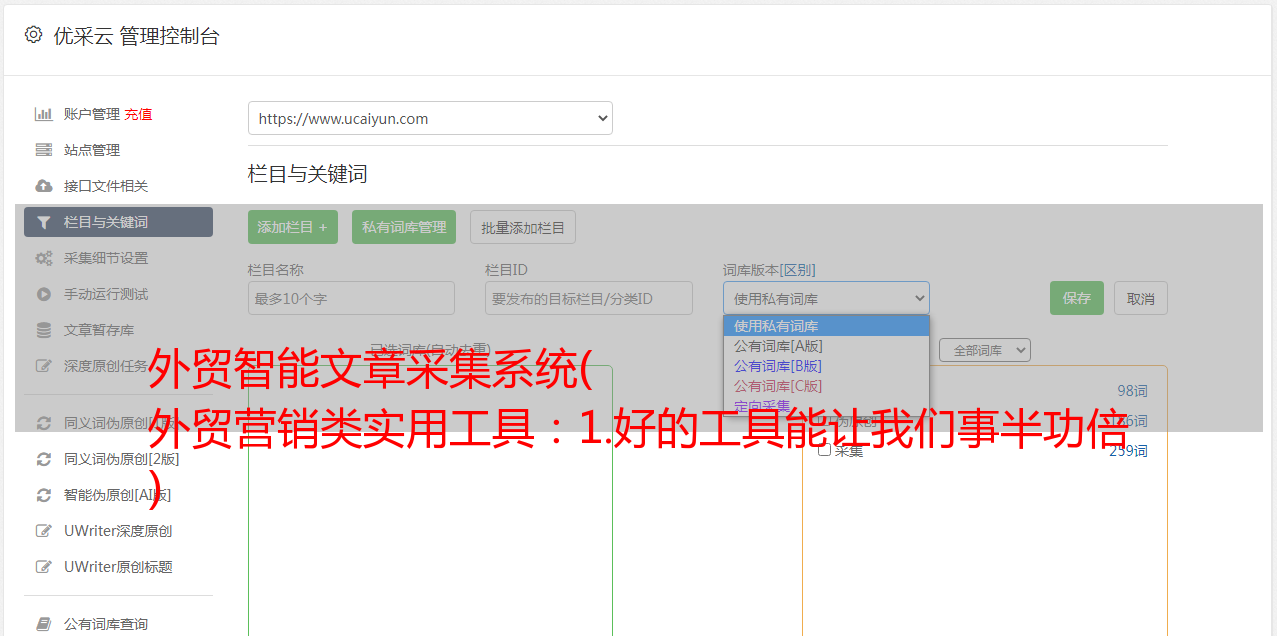Open 账户管理 via its bar chart icon

click(43, 114)
